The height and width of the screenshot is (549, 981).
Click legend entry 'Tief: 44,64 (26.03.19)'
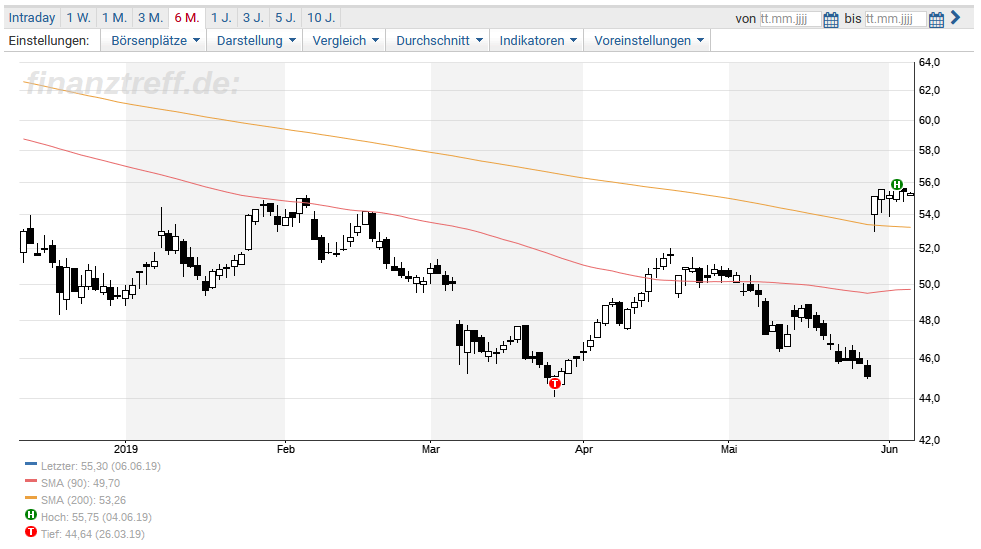[x=93, y=534]
